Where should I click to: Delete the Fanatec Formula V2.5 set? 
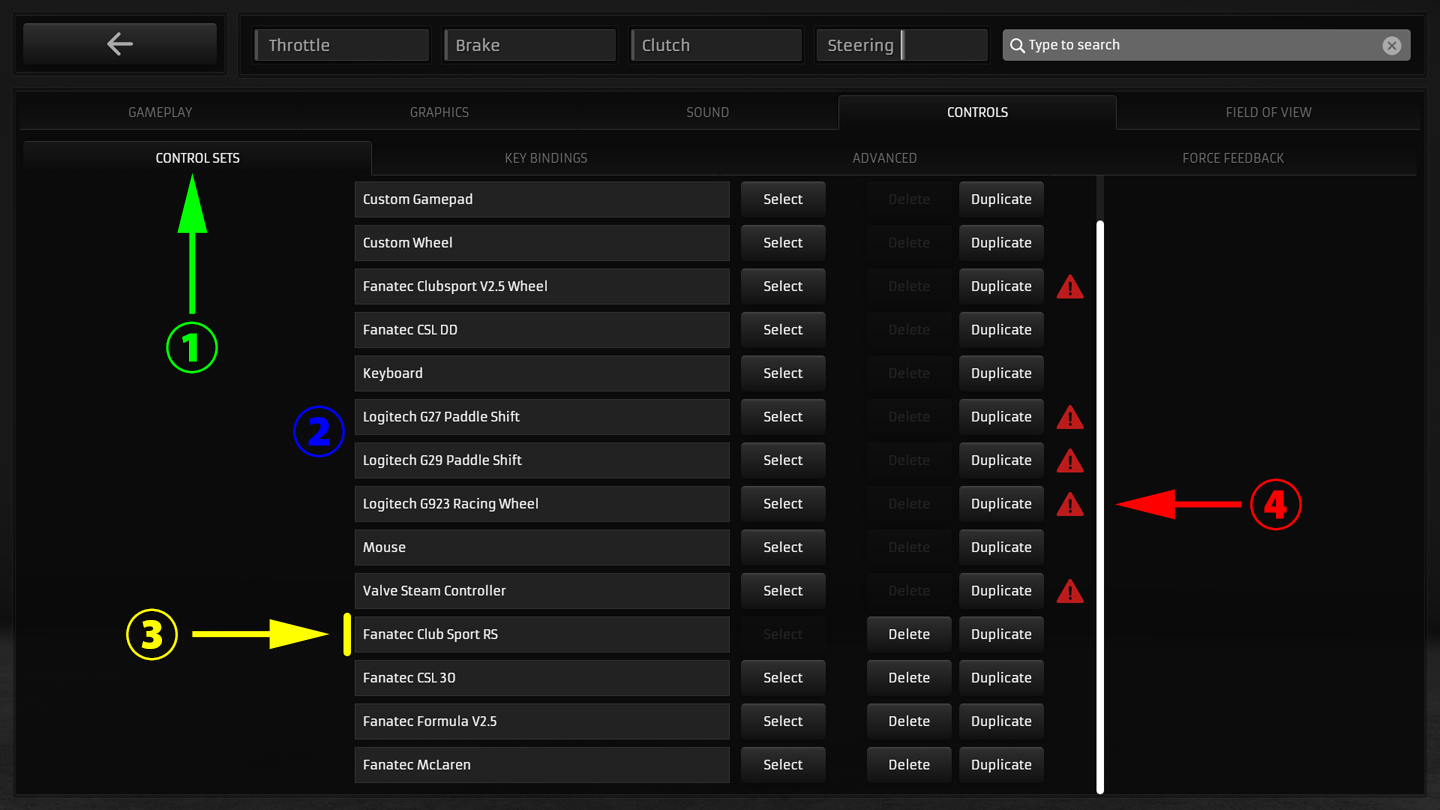click(909, 721)
